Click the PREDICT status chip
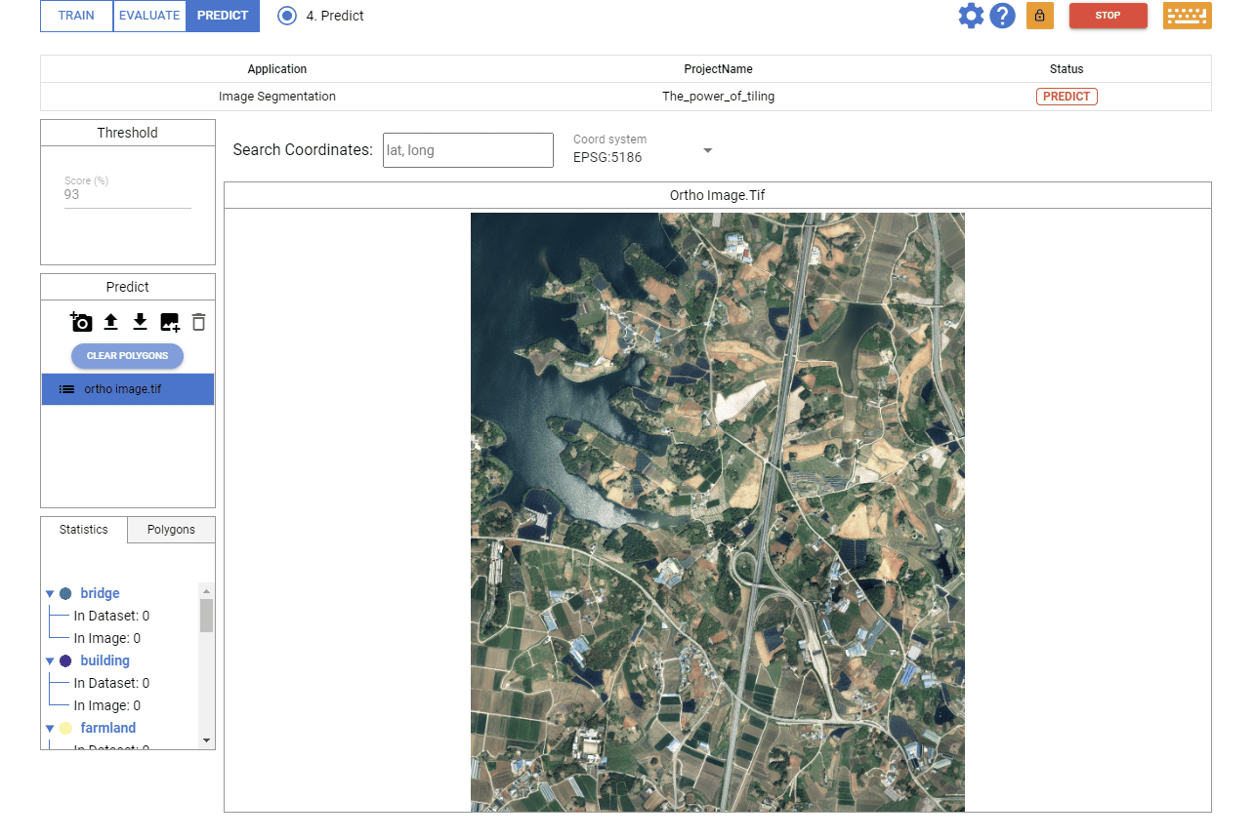 (1066, 96)
